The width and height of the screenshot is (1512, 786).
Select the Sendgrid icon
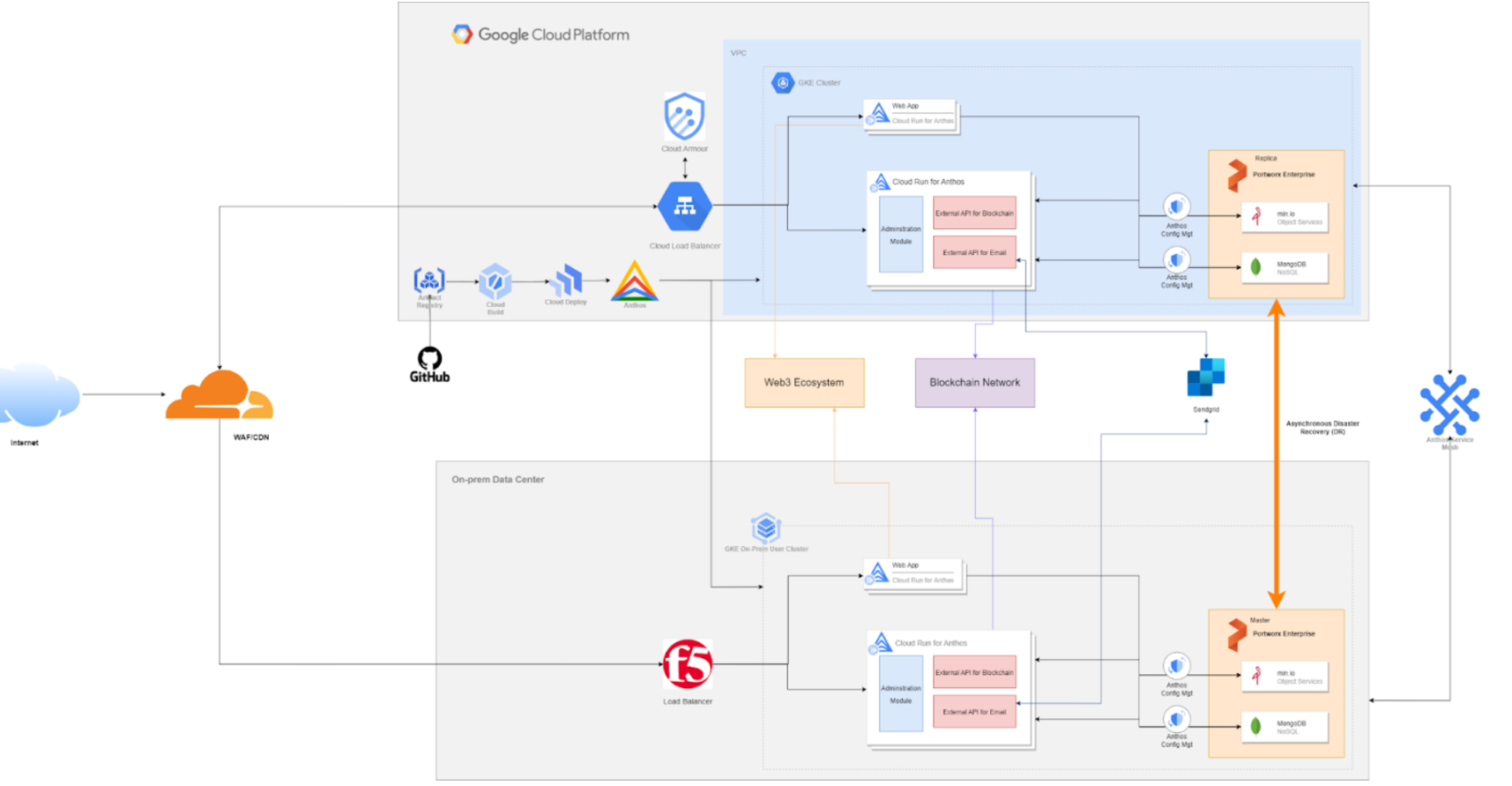coord(1206,378)
